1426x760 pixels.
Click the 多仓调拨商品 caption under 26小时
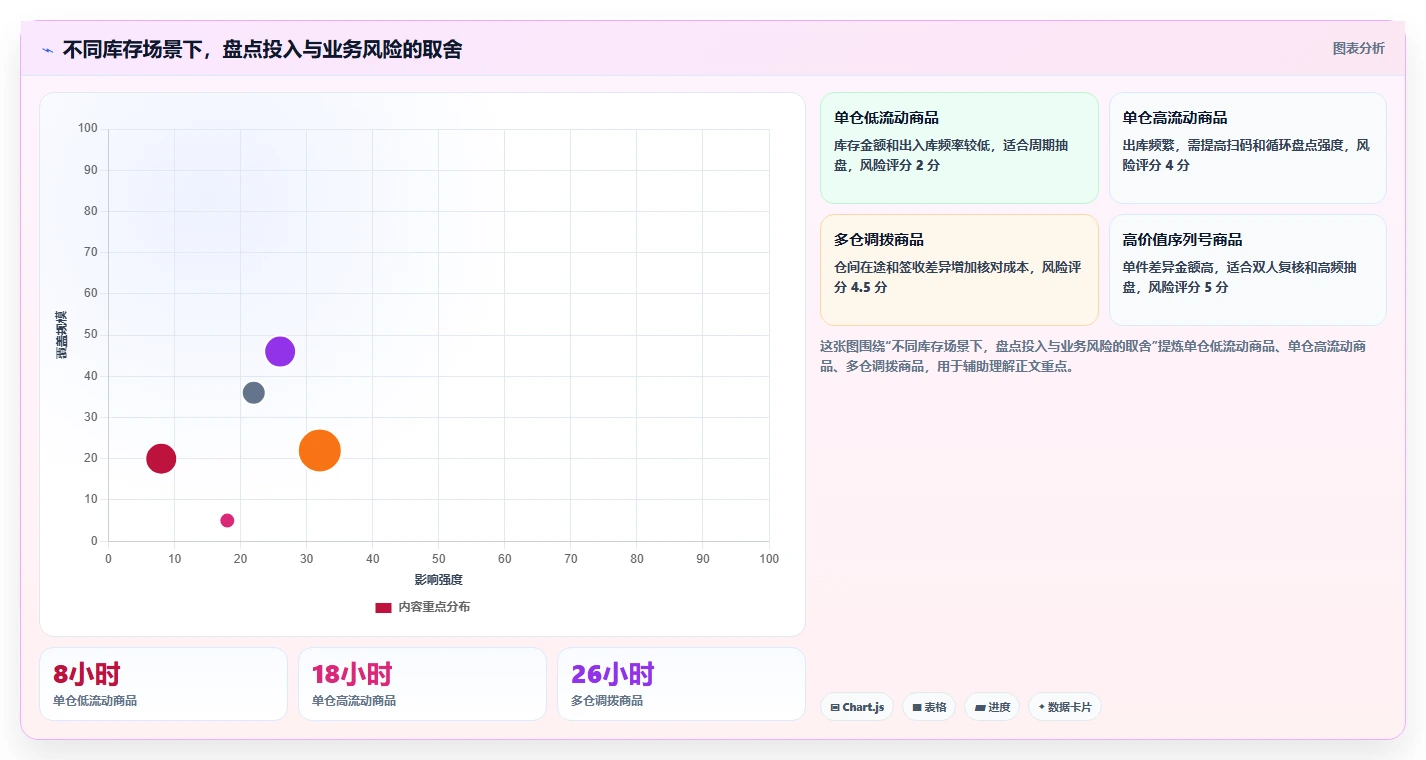click(607, 701)
